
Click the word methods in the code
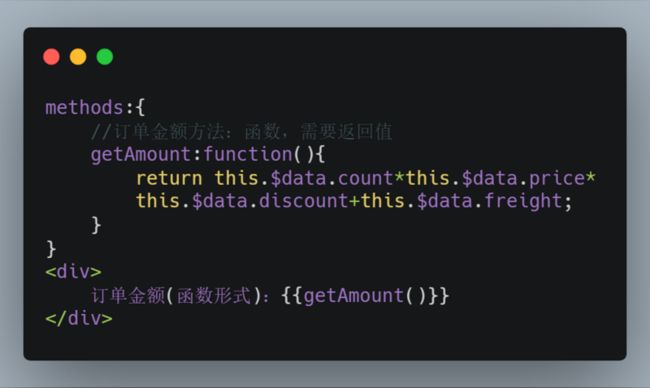[84, 107]
